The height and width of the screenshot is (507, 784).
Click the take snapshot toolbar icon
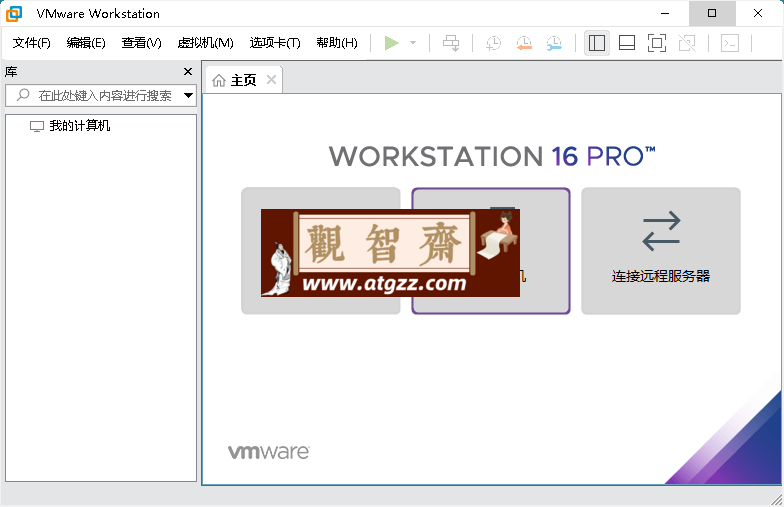pyautogui.click(x=493, y=43)
